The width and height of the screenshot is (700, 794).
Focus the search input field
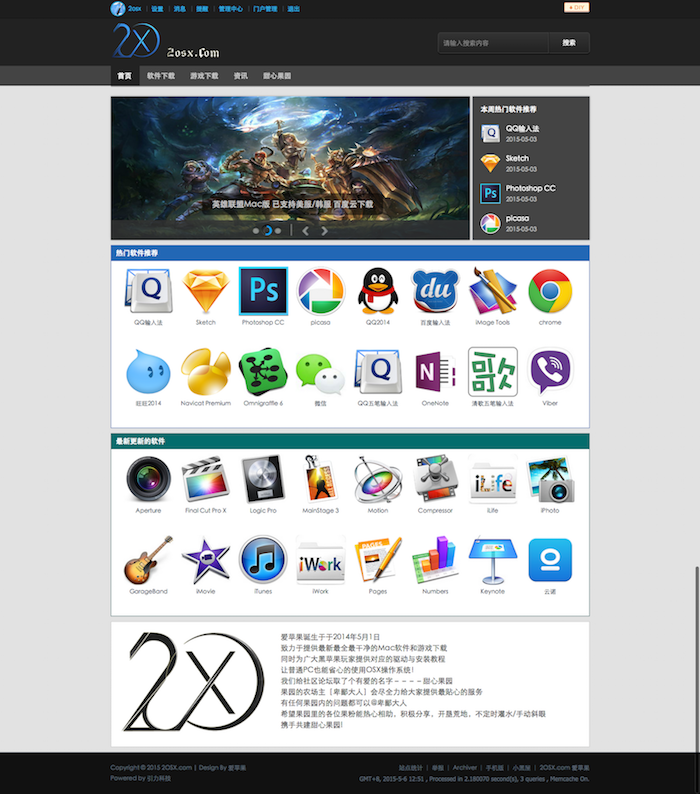coord(492,43)
